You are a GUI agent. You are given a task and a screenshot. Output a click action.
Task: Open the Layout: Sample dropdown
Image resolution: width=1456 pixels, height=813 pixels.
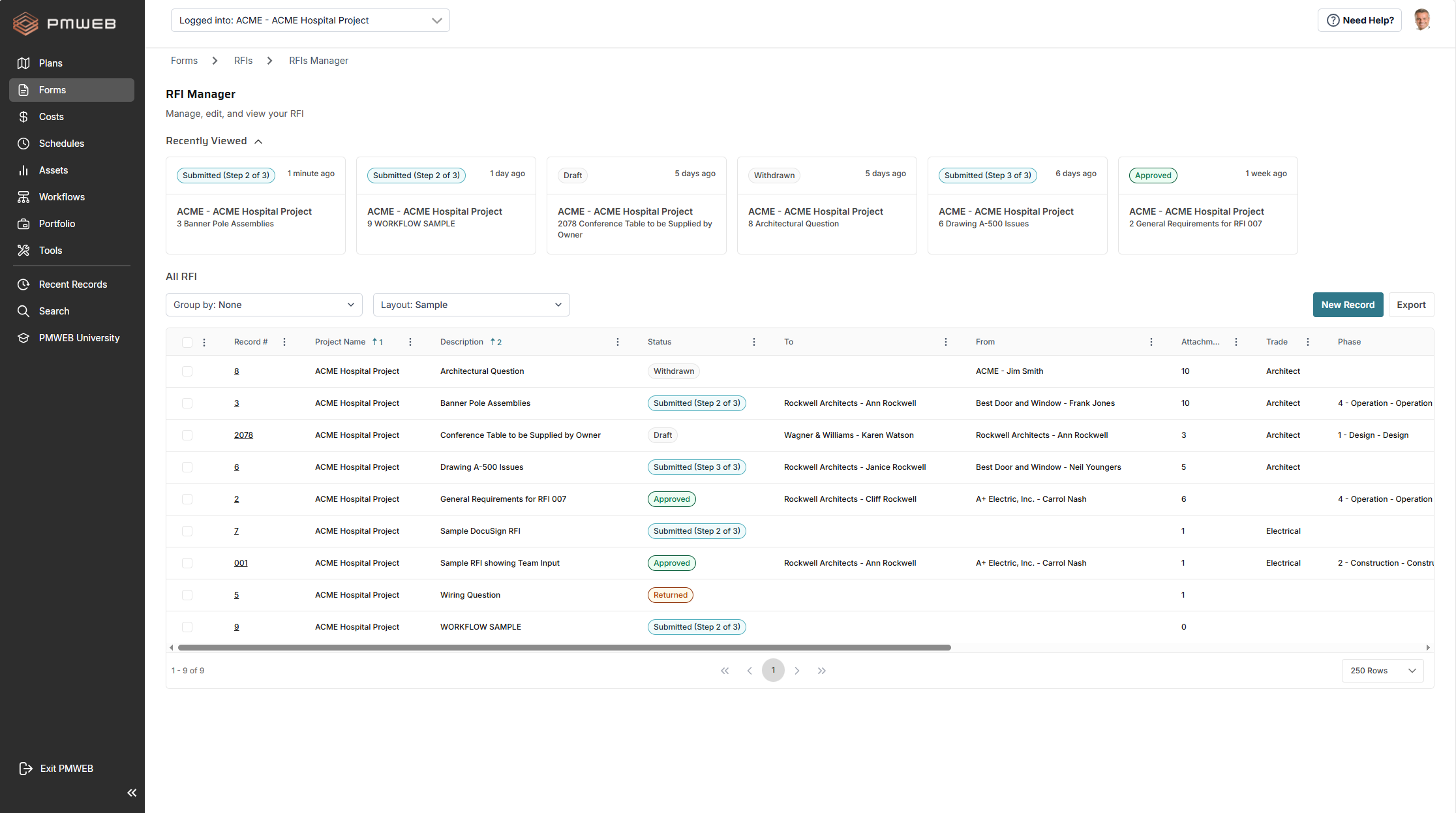tap(471, 304)
